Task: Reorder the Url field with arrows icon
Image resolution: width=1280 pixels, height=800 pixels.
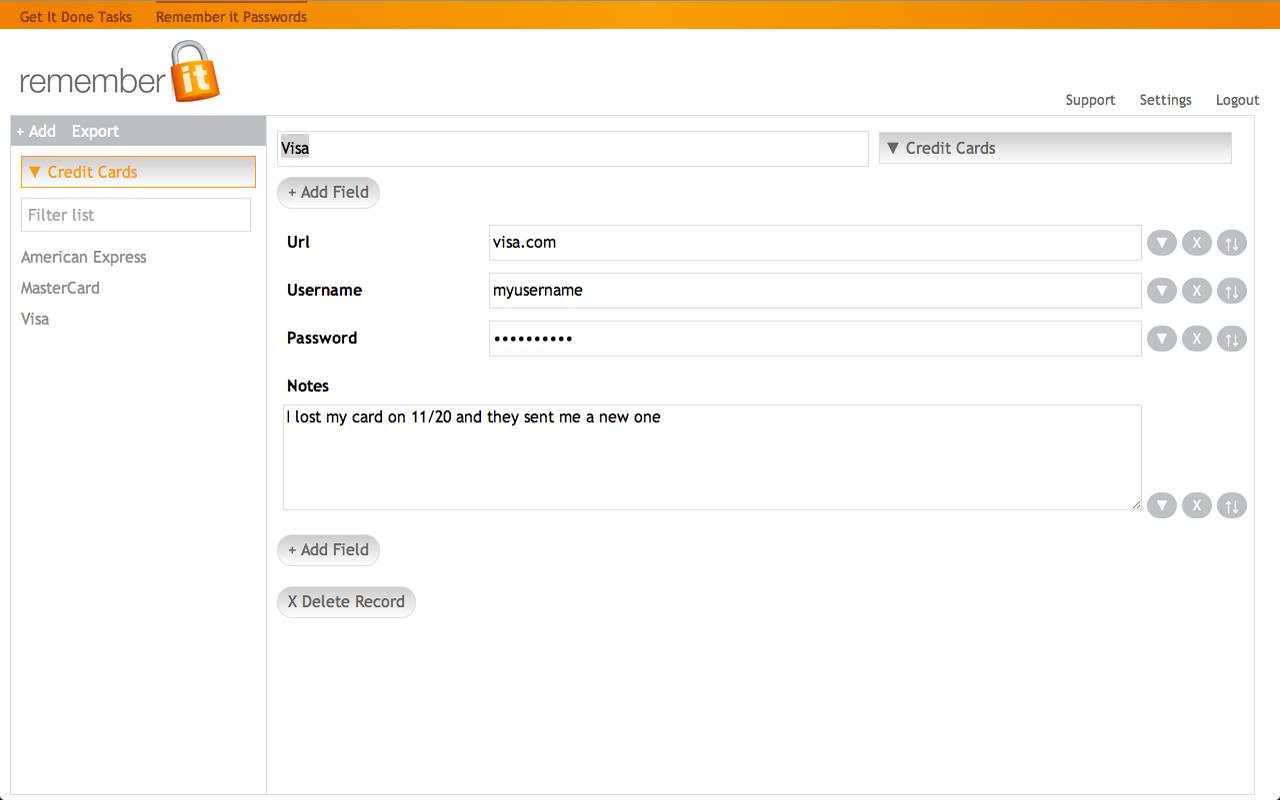Action: click(1231, 243)
